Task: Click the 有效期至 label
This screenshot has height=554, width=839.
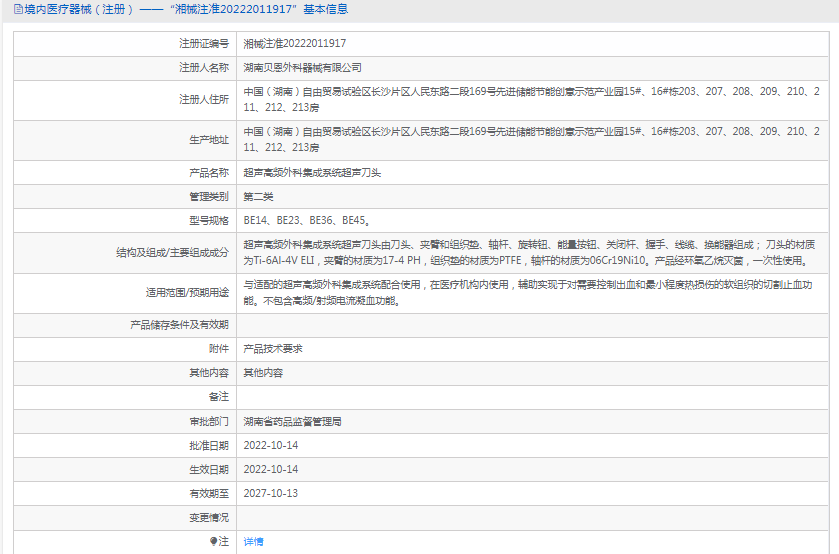Action: [x=209, y=494]
